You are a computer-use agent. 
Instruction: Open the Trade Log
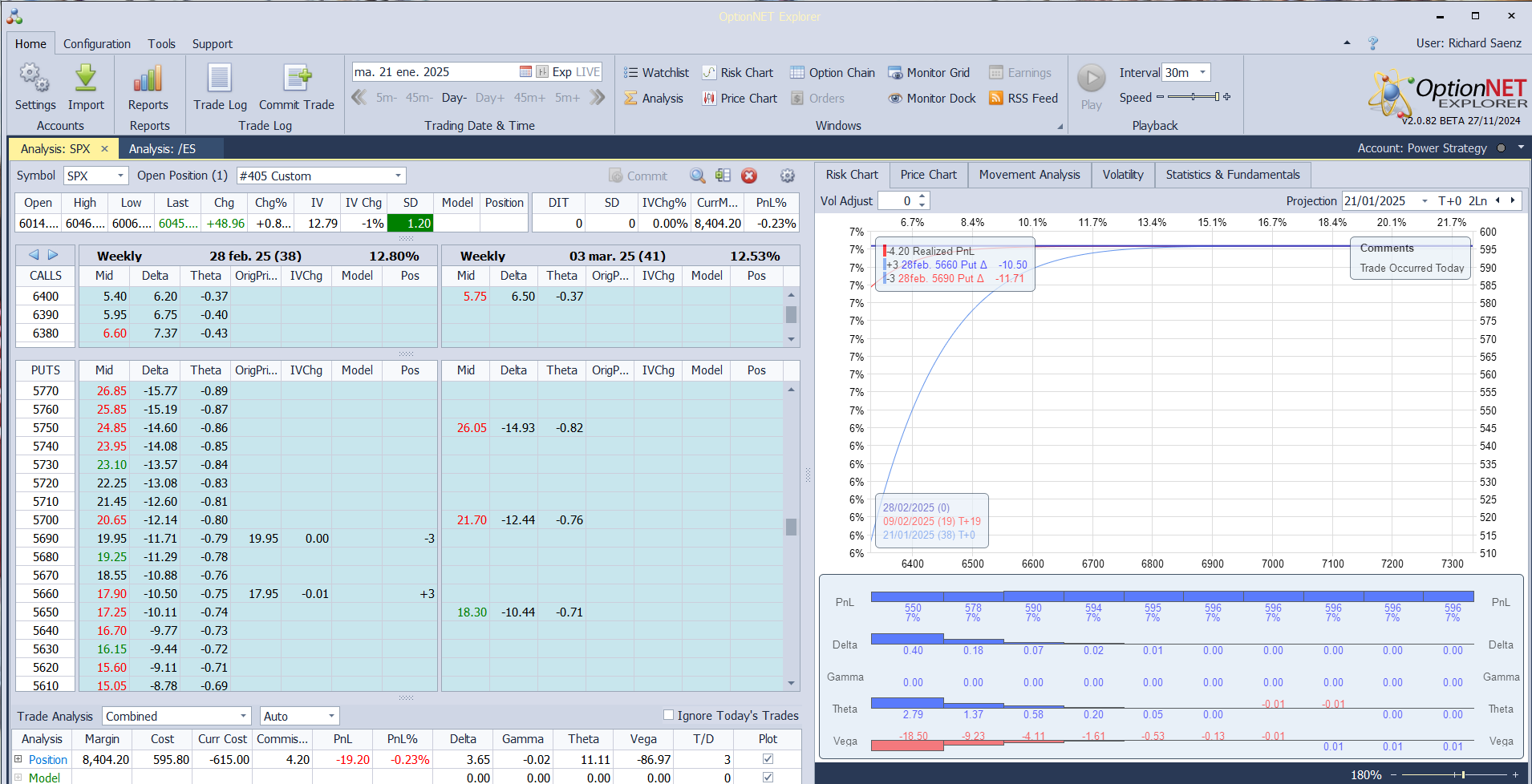click(x=220, y=87)
